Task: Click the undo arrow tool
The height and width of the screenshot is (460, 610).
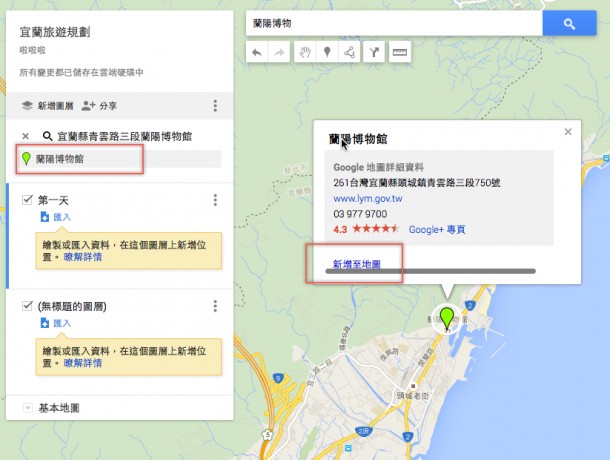Action: pyautogui.click(x=257, y=52)
